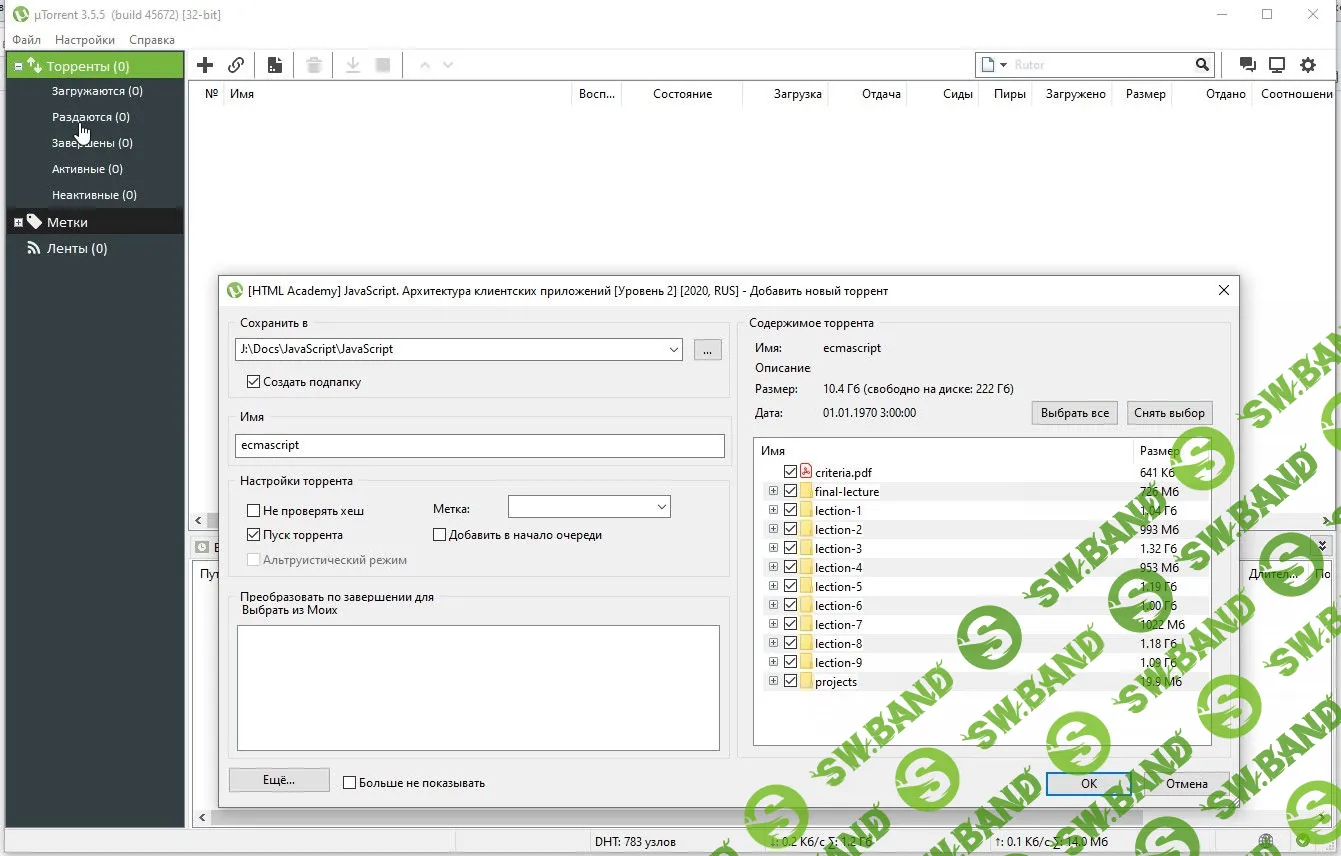Image resolution: width=1341 pixels, height=856 pixels.
Task: Click the remote monitor icon in toolbar
Action: tap(1277, 65)
